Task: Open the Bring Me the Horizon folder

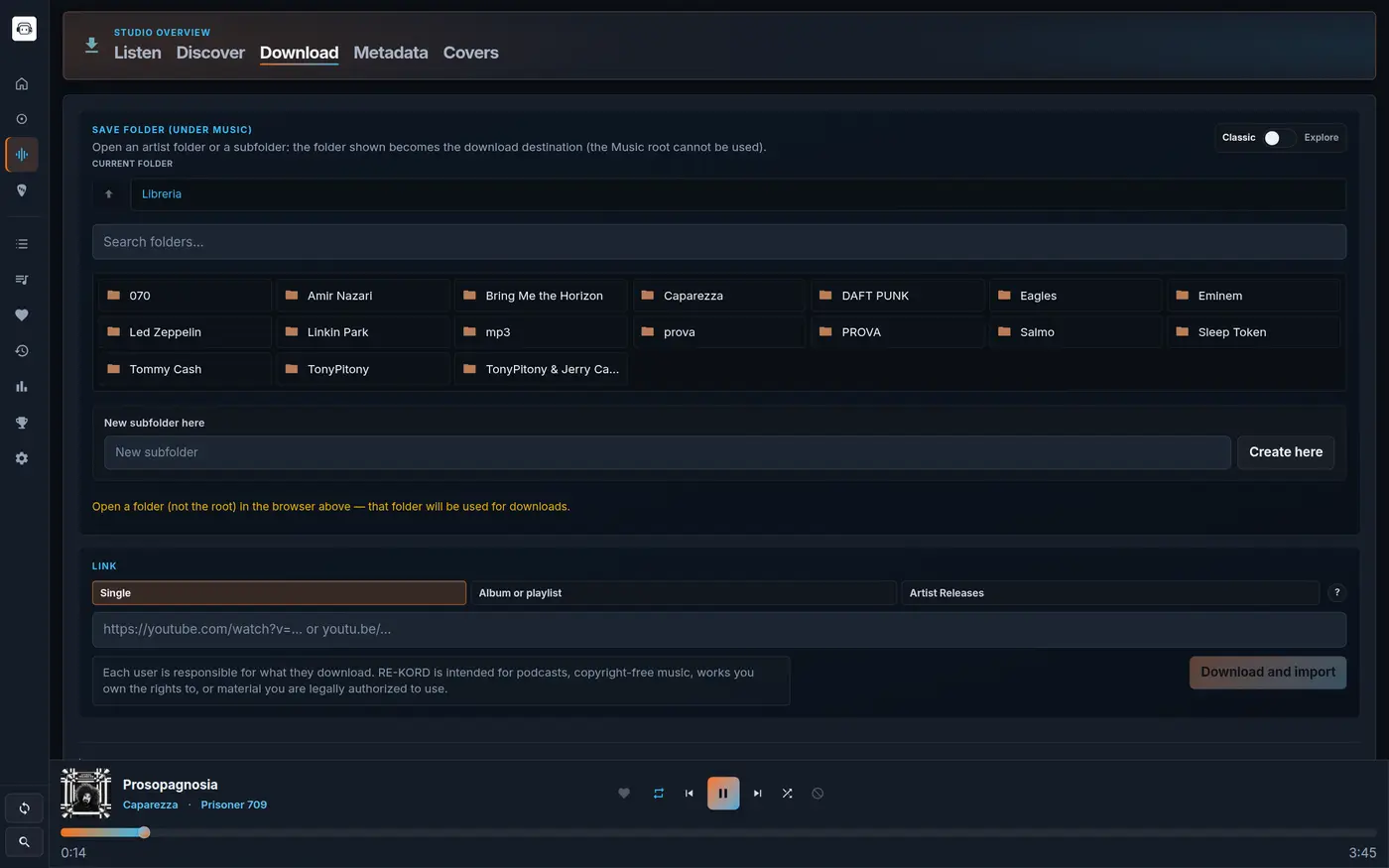Action: tap(541, 296)
